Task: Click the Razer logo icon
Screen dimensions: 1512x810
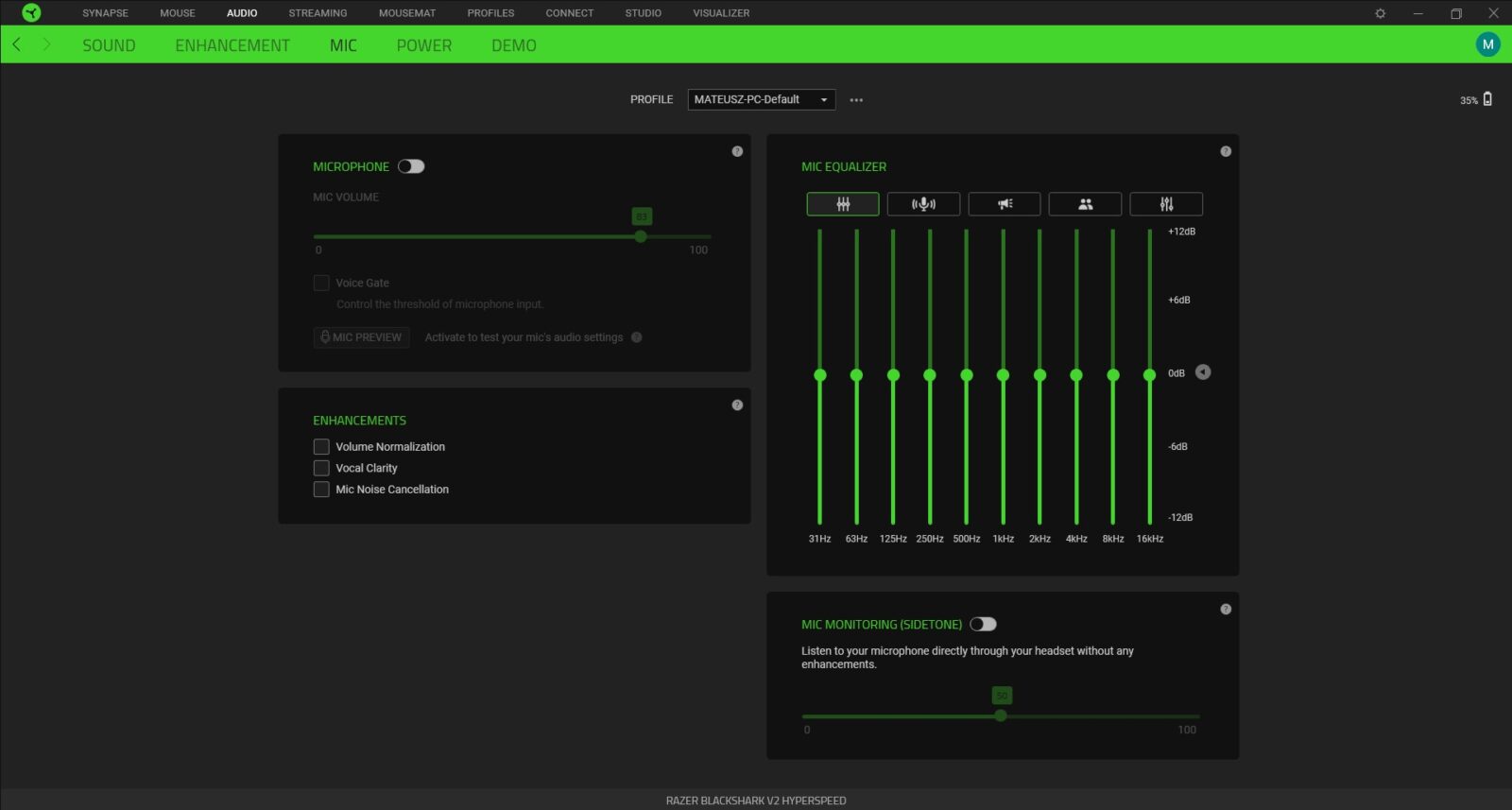Action: coord(31,12)
